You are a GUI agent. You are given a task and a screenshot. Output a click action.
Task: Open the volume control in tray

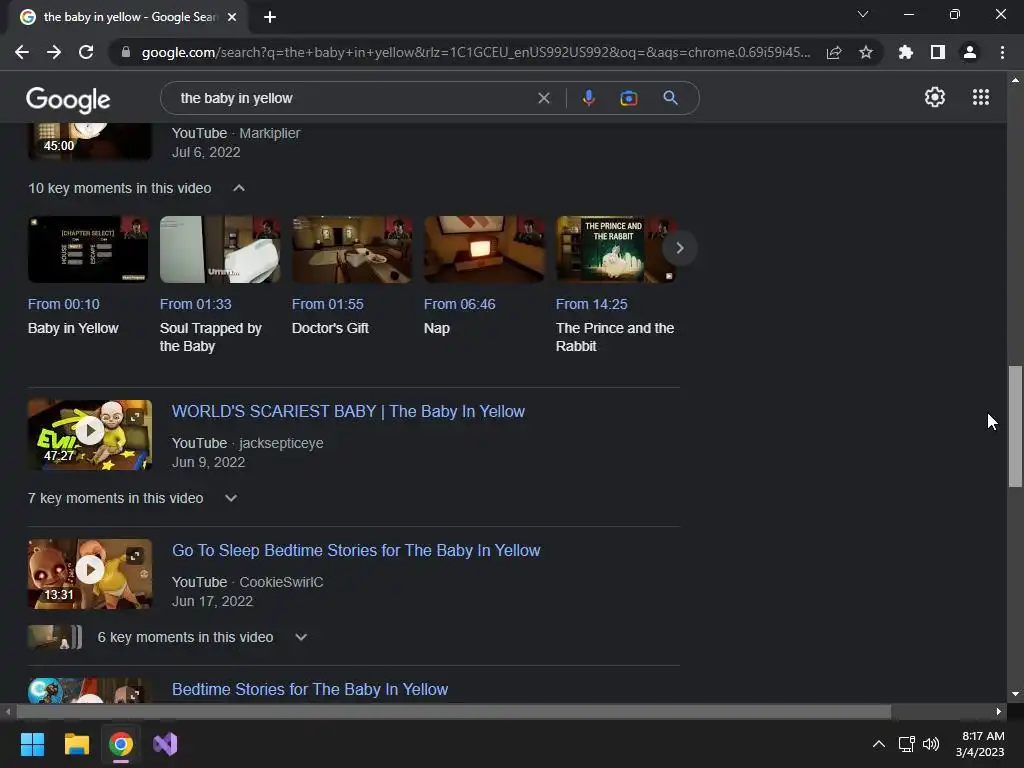point(931,744)
